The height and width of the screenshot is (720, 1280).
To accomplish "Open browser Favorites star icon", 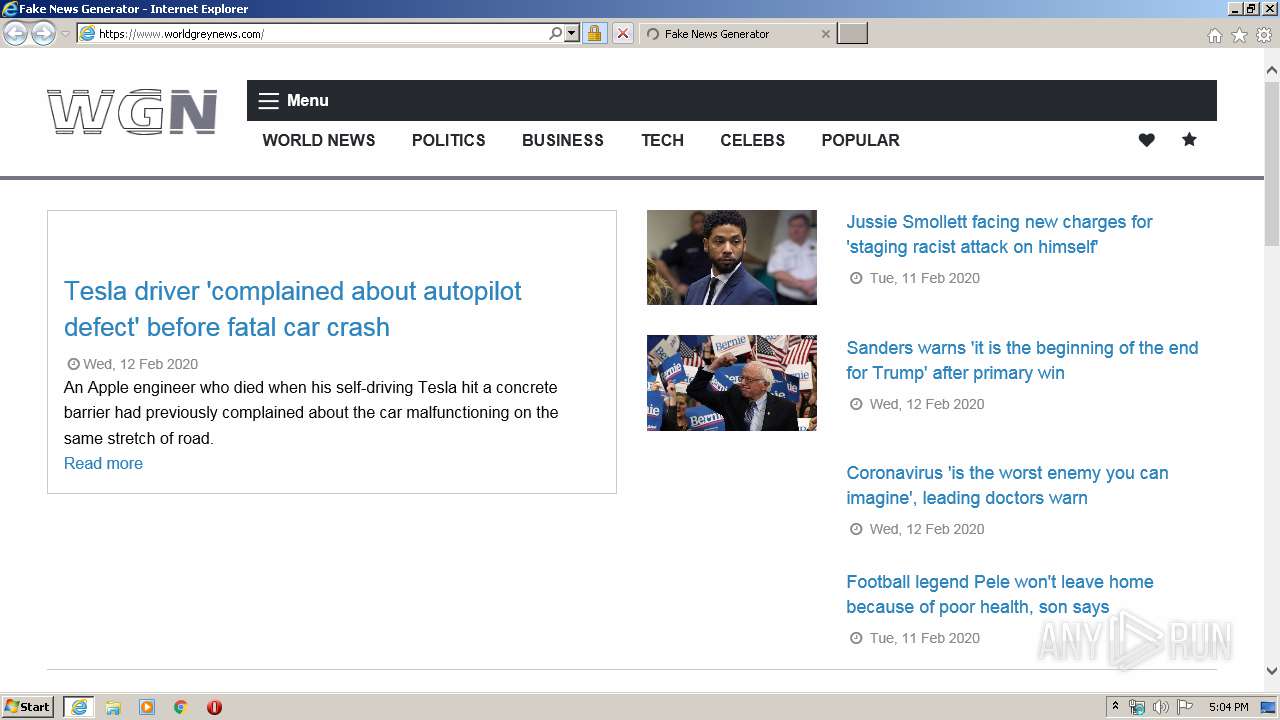I will (x=1239, y=35).
